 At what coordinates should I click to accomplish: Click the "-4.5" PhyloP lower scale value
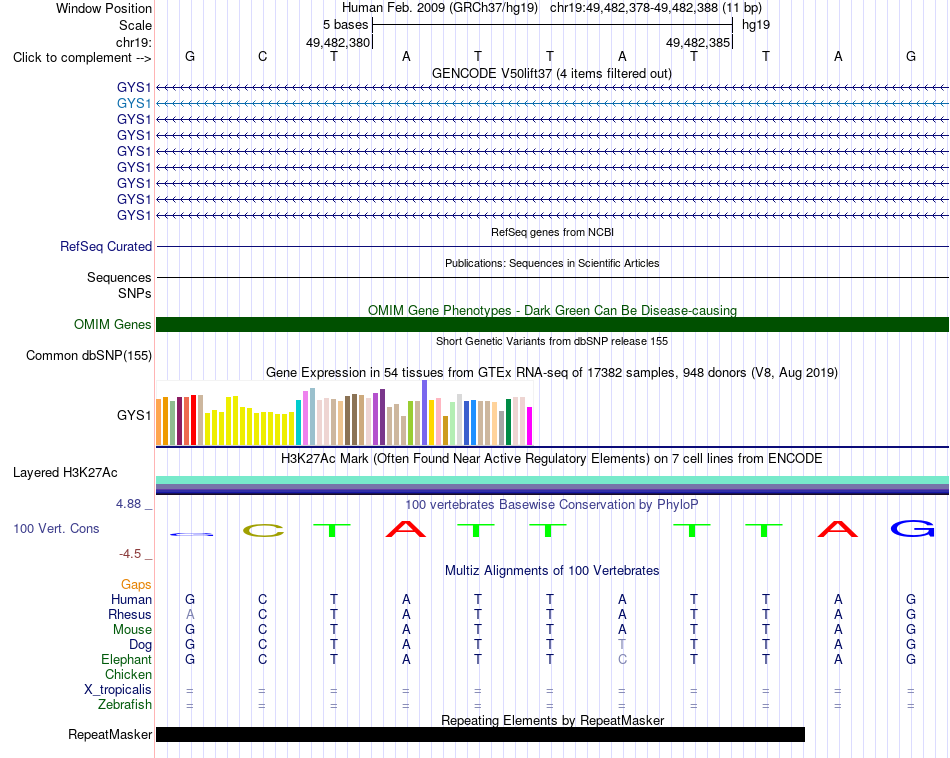[x=130, y=554]
